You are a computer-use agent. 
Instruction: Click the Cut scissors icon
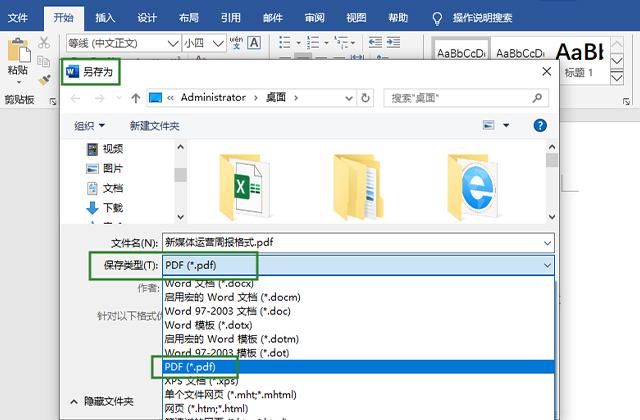(44, 42)
